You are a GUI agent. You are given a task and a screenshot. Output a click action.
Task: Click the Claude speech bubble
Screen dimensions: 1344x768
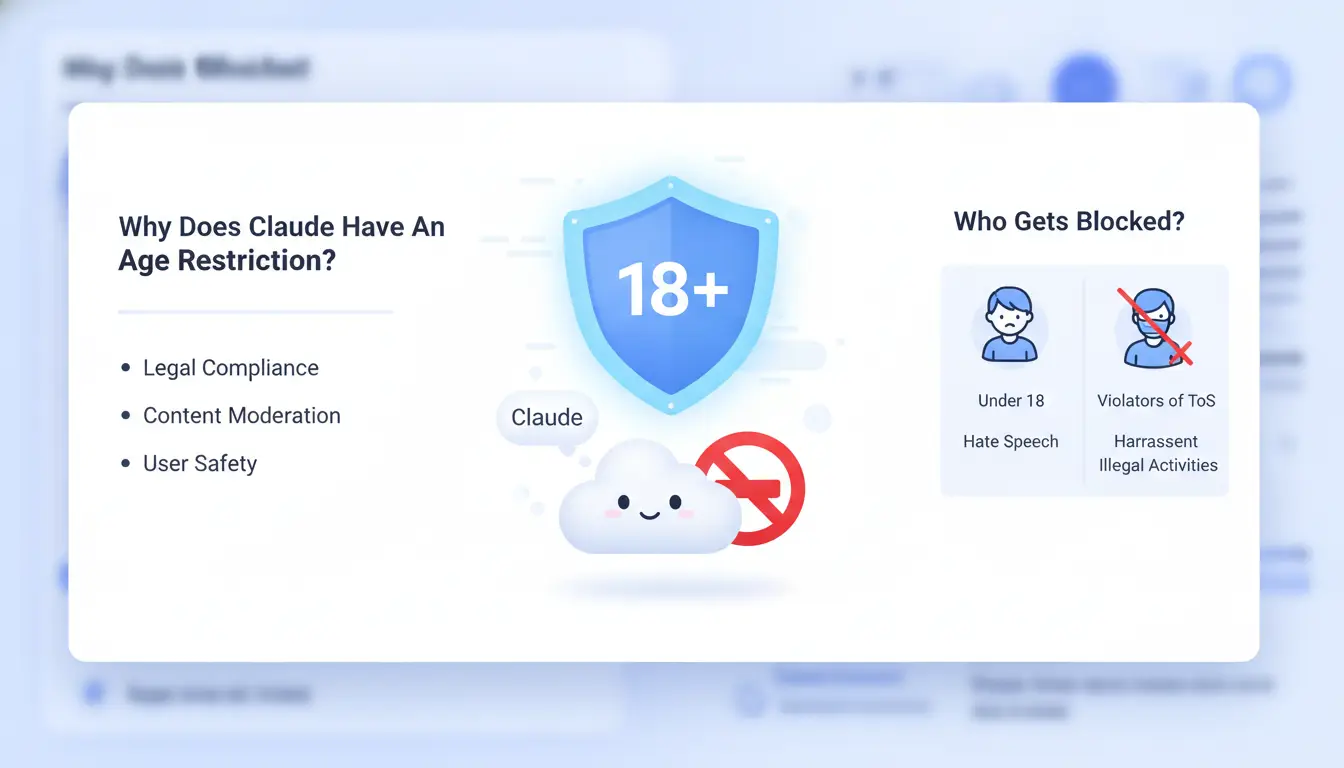point(547,418)
